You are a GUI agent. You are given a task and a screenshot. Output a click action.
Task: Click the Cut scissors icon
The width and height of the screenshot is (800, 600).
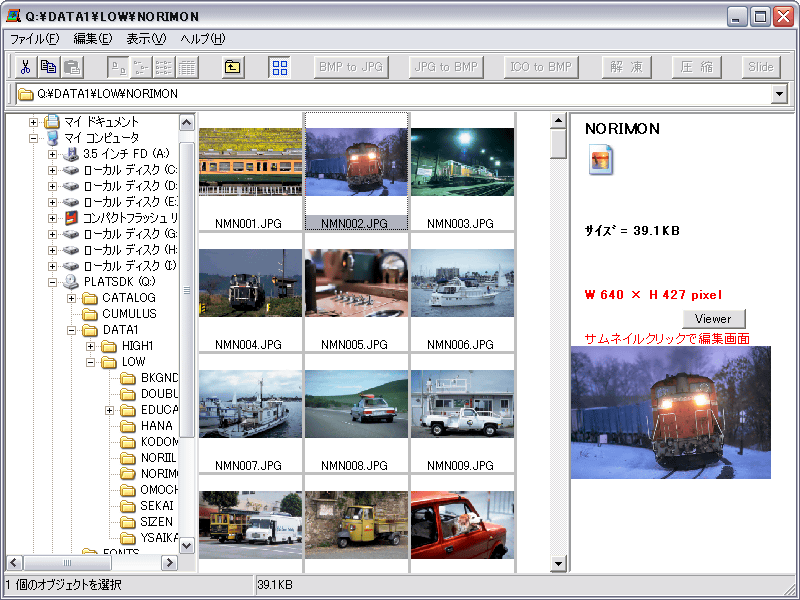(x=25, y=67)
